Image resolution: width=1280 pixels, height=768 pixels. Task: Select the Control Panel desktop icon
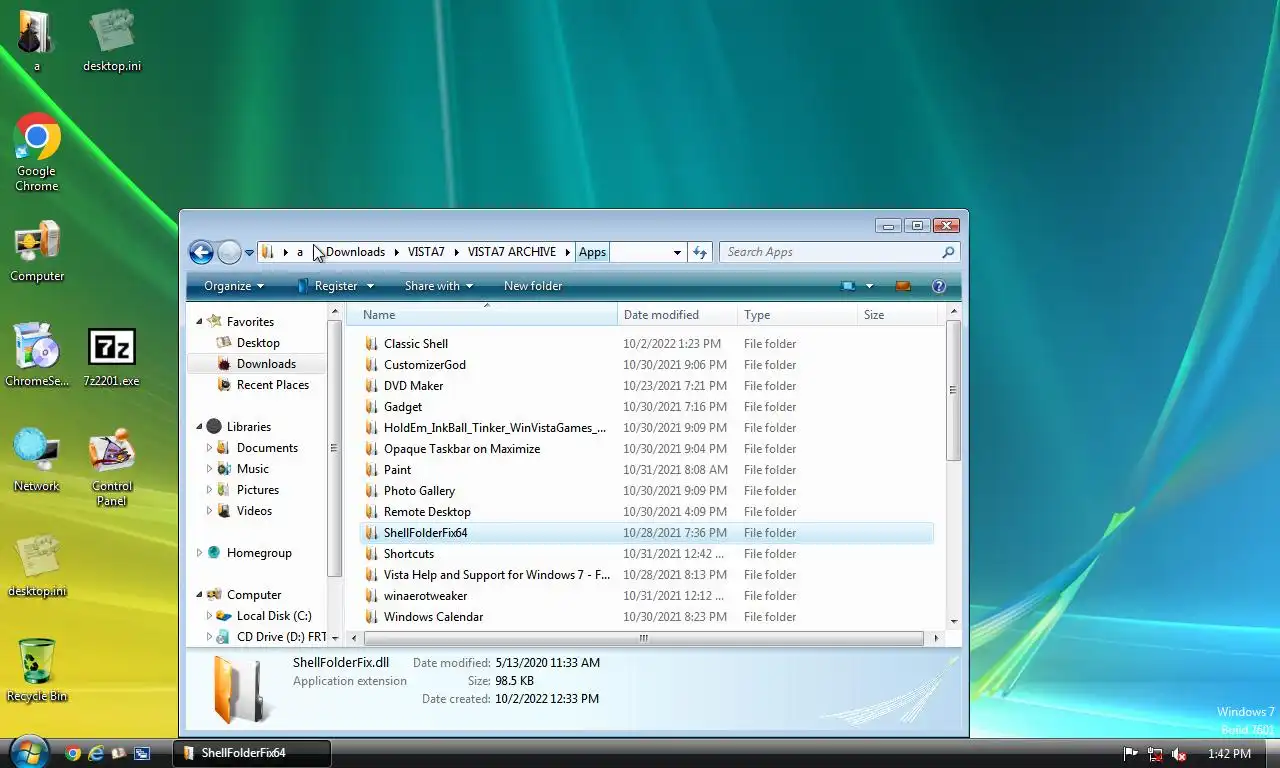pyautogui.click(x=111, y=467)
